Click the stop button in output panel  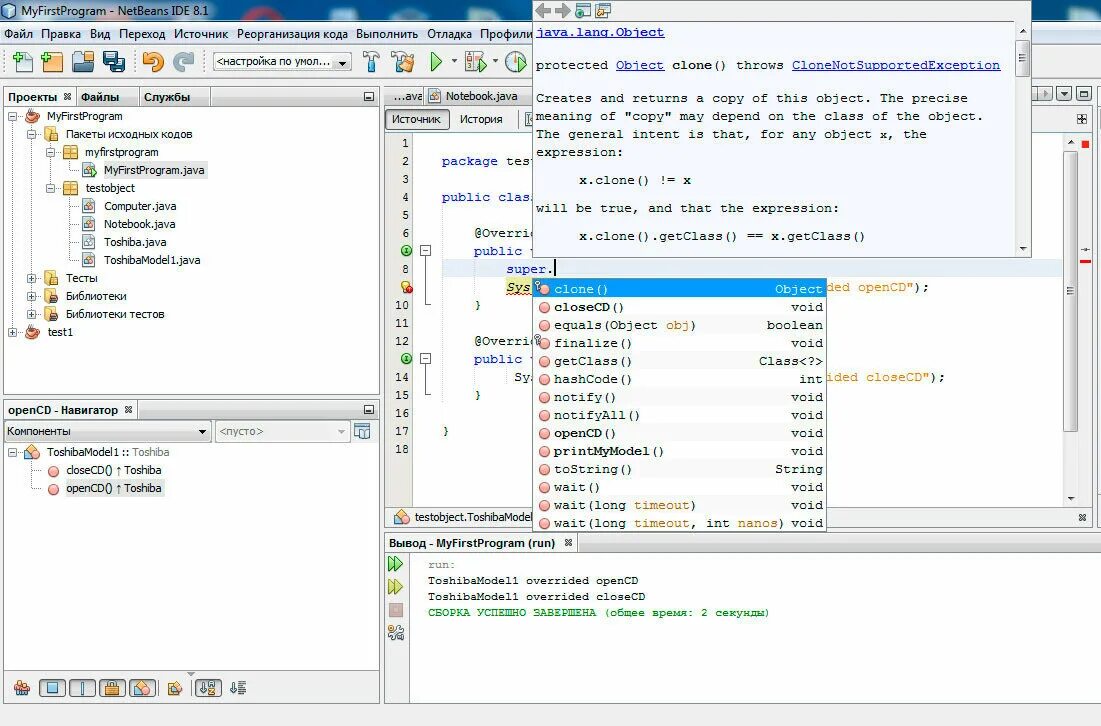[x=396, y=610]
